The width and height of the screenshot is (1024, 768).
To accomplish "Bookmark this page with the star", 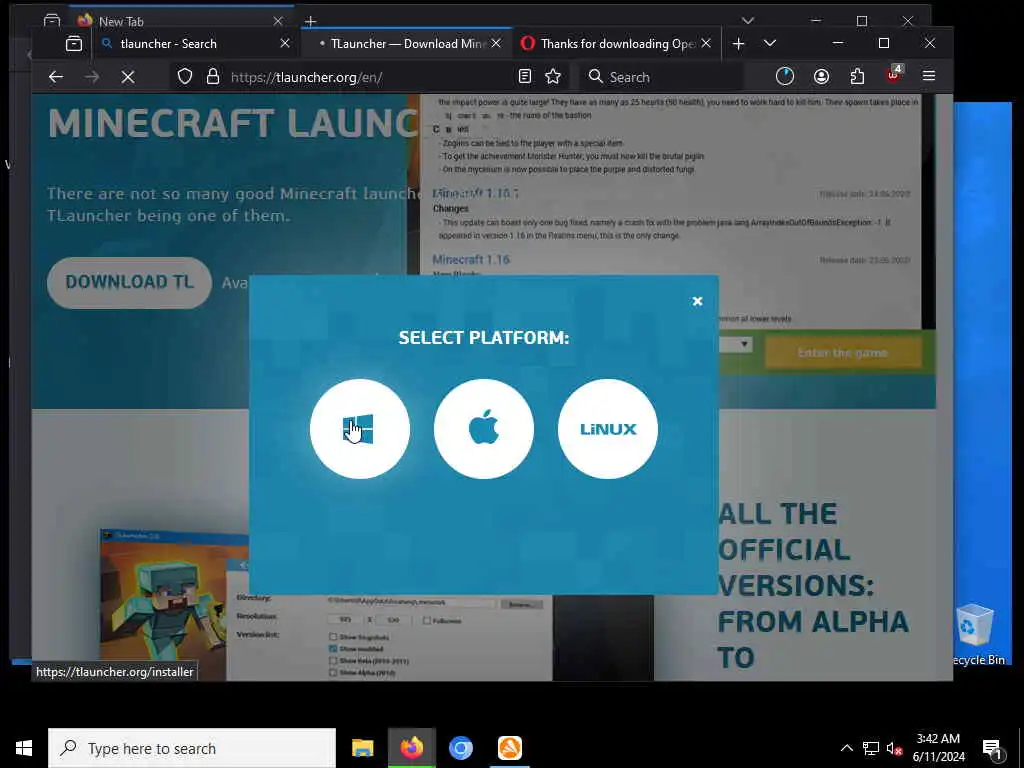I will [x=553, y=76].
